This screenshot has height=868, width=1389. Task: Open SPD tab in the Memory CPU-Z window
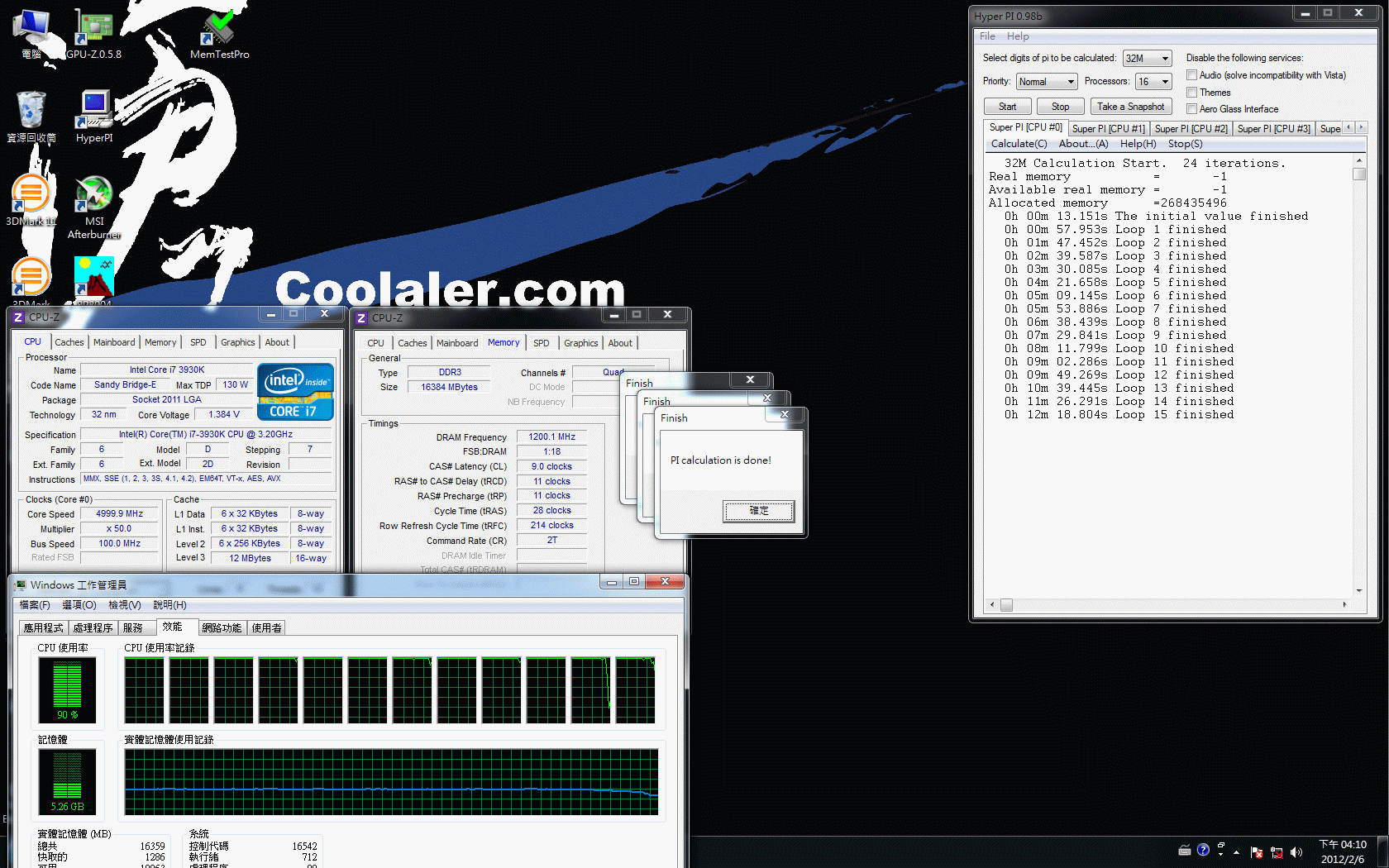click(x=541, y=343)
